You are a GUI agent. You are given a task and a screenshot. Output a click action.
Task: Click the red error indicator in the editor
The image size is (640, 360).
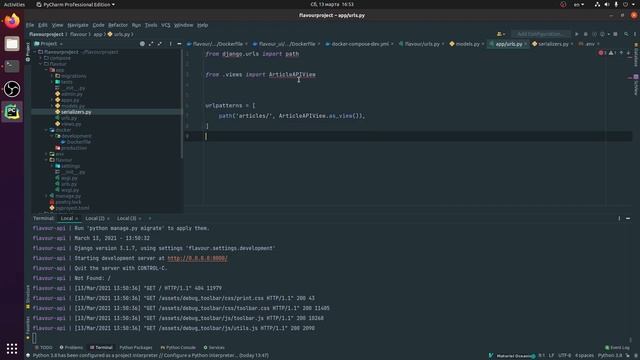602,53
